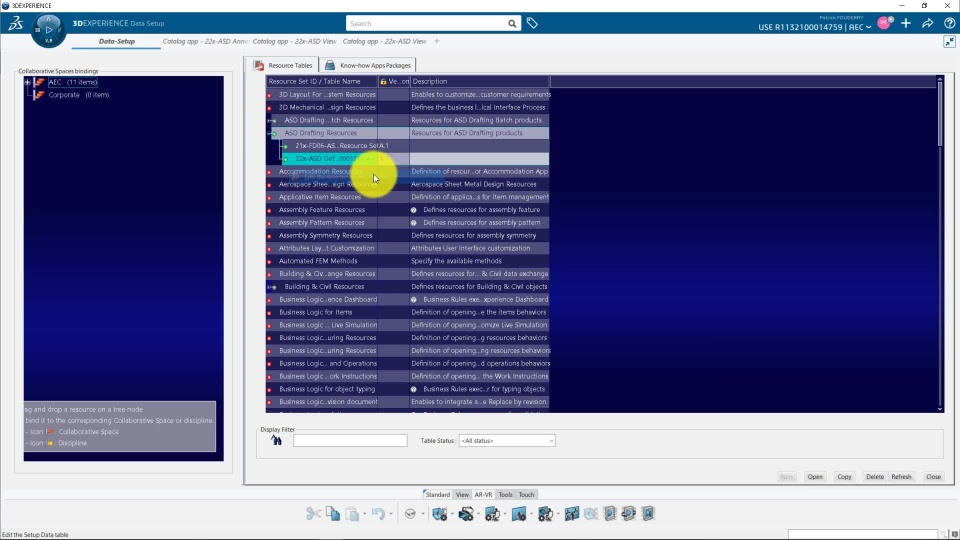Click the search magnifier icon
The width and height of the screenshot is (960, 540).
tap(512, 23)
